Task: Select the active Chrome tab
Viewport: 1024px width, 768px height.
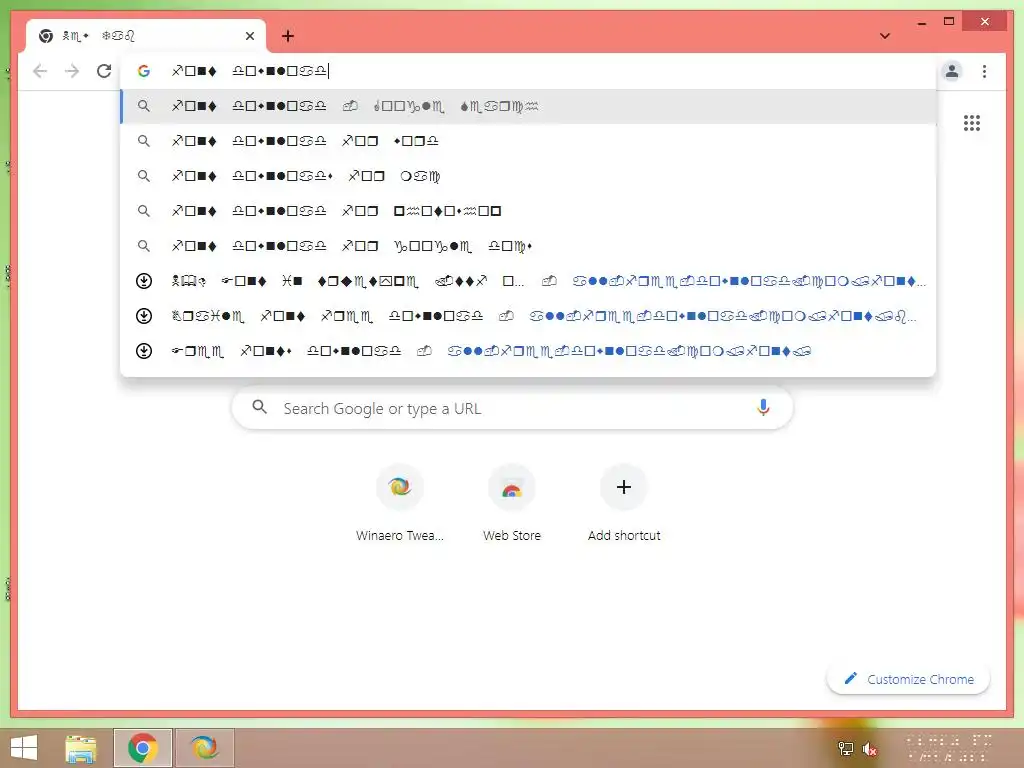Action: 146,36
